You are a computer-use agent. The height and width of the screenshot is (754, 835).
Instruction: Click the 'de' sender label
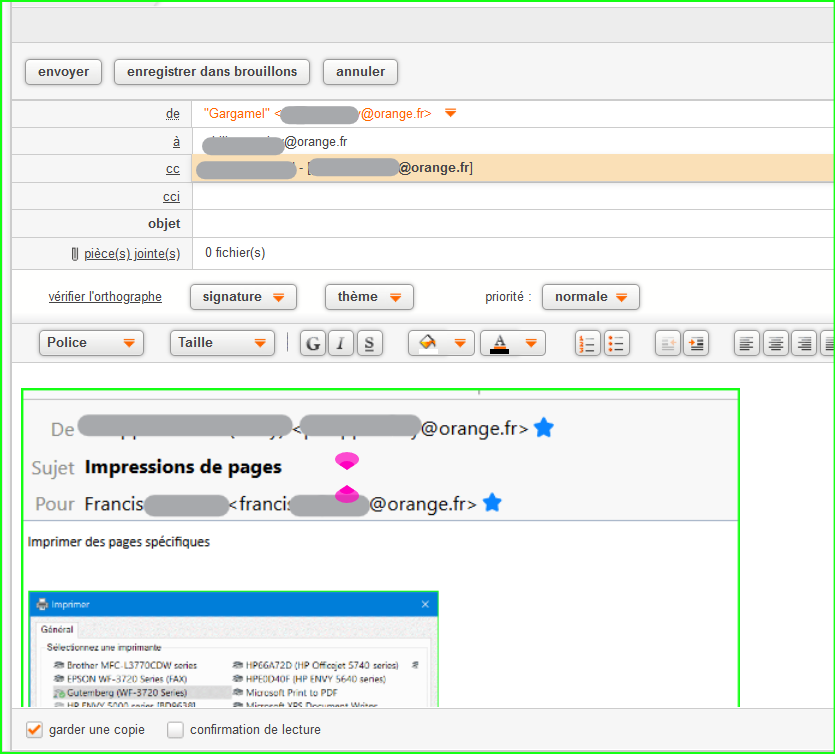[x=173, y=113]
